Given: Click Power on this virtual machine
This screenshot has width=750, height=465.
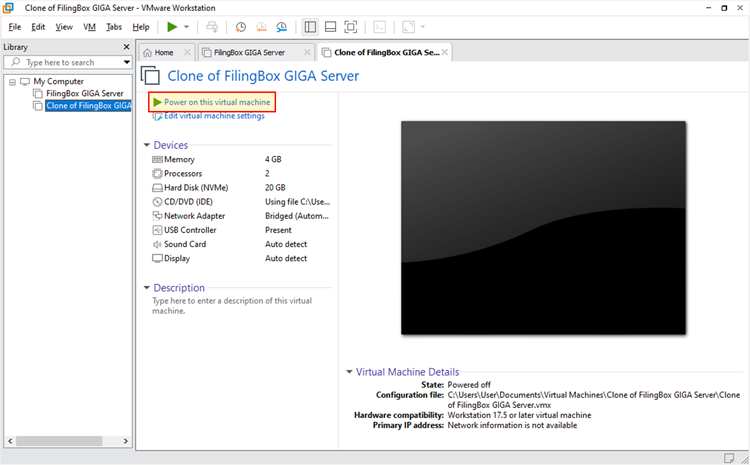Looking at the screenshot, I should (x=216, y=102).
